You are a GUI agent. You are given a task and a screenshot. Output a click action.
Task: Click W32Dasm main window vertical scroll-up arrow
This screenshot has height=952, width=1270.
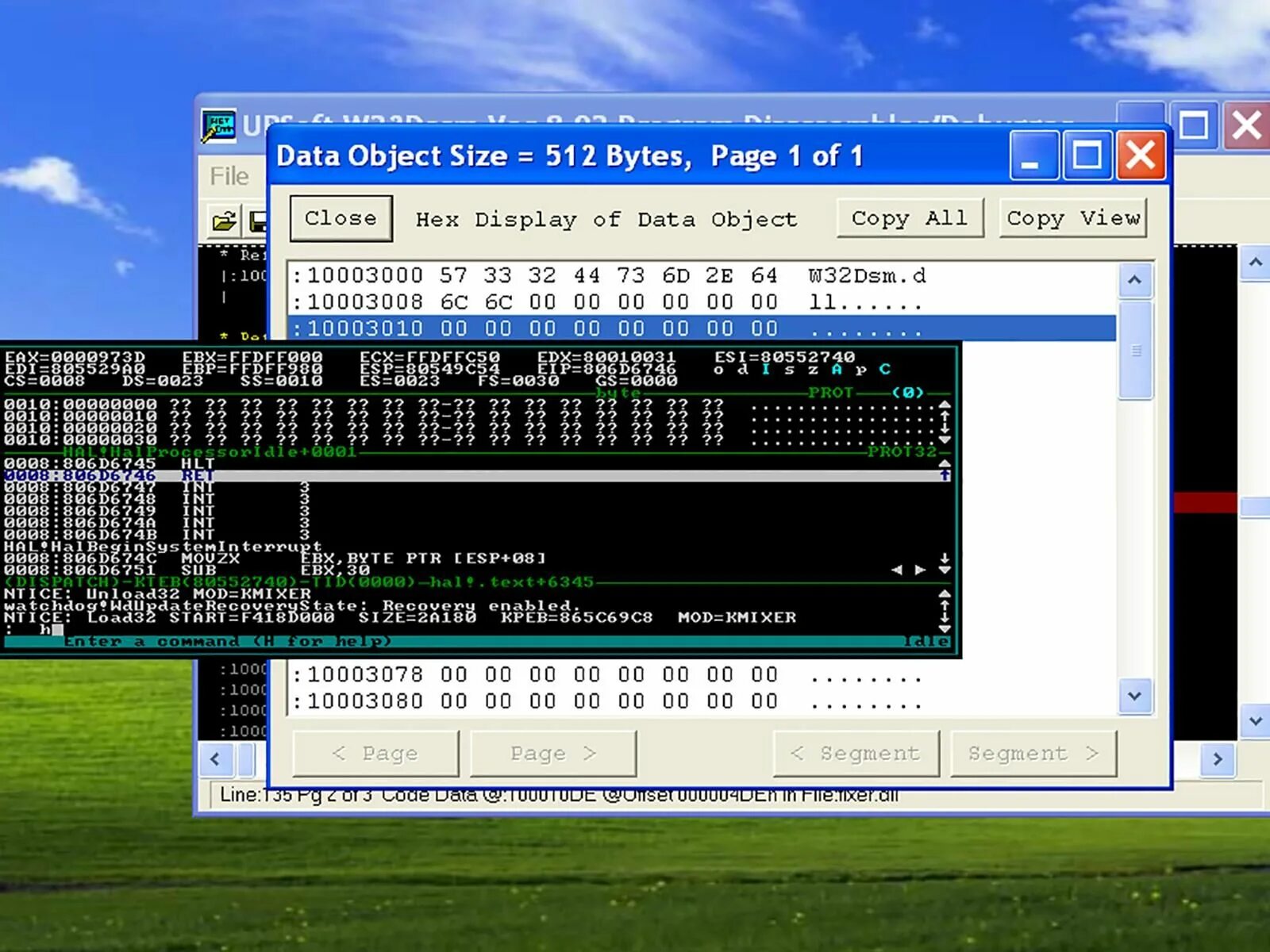click(1255, 262)
